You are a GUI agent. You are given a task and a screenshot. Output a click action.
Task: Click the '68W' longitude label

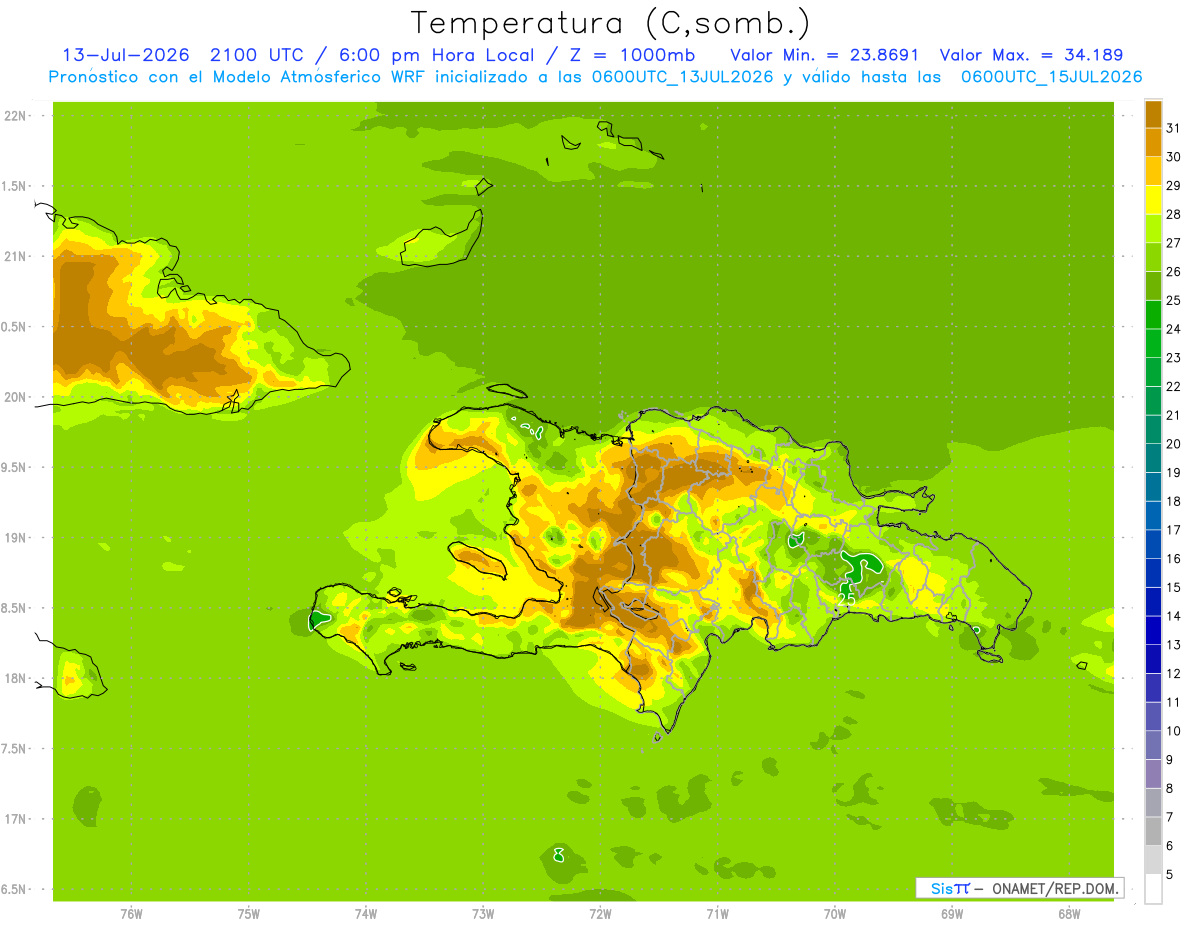pyautogui.click(x=1069, y=913)
